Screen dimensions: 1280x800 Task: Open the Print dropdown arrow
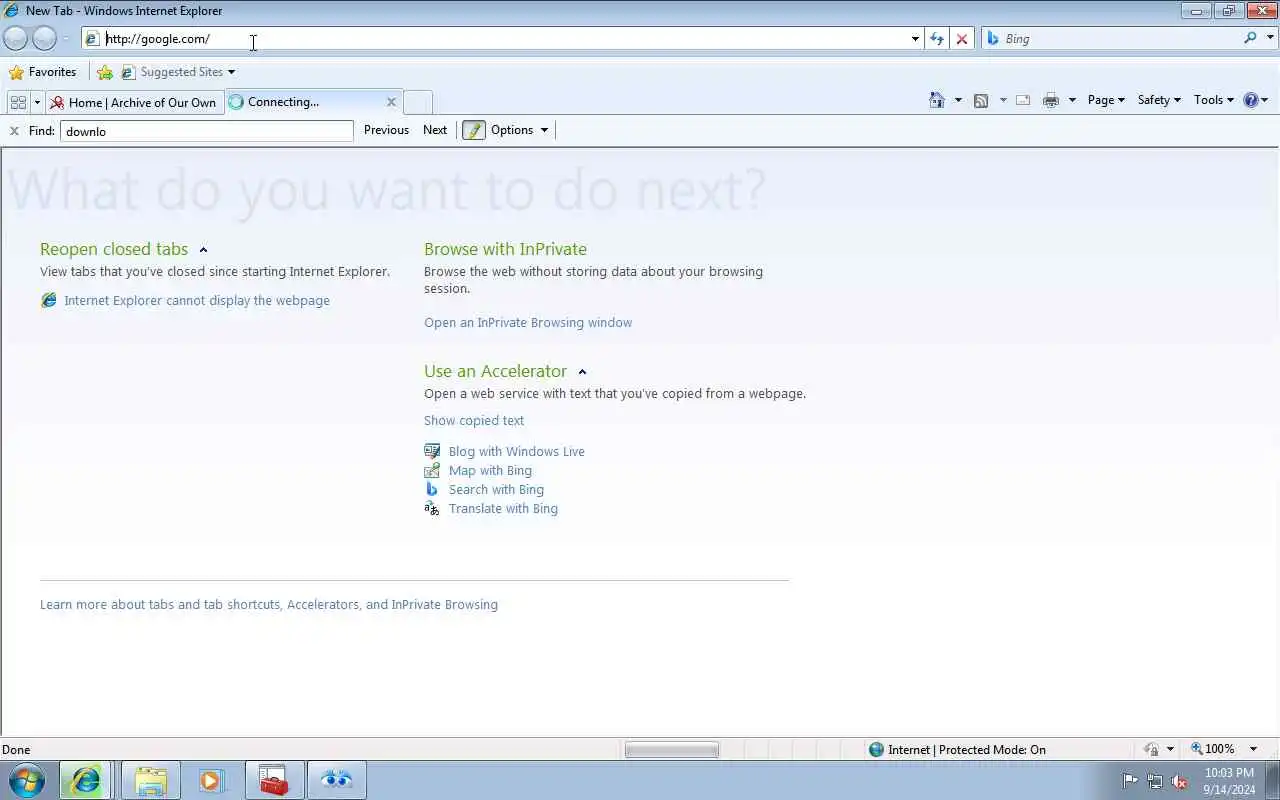[1072, 100]
